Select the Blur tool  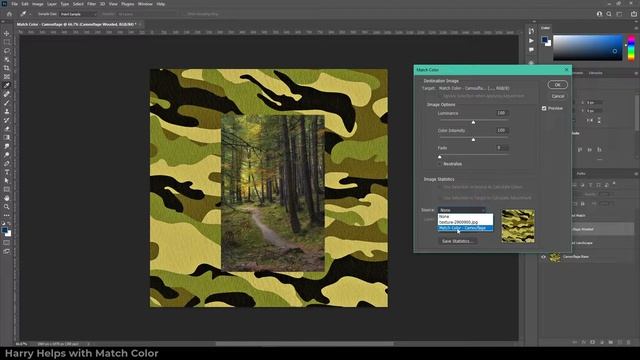pos(7,146)
